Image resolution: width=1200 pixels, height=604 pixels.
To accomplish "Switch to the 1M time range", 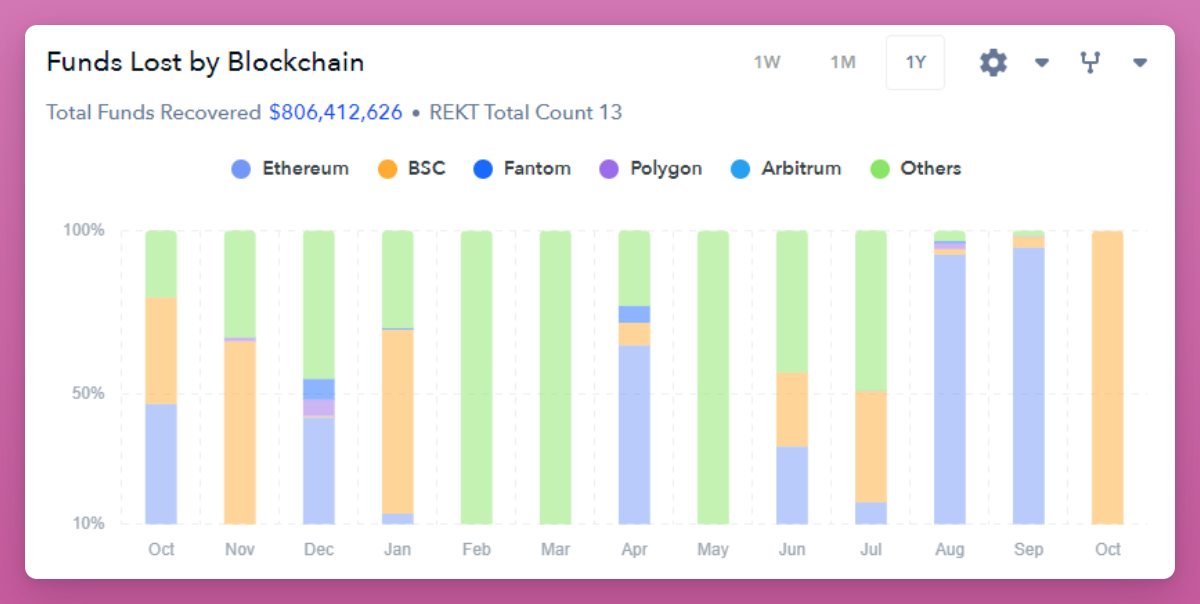I will (843, 63).
